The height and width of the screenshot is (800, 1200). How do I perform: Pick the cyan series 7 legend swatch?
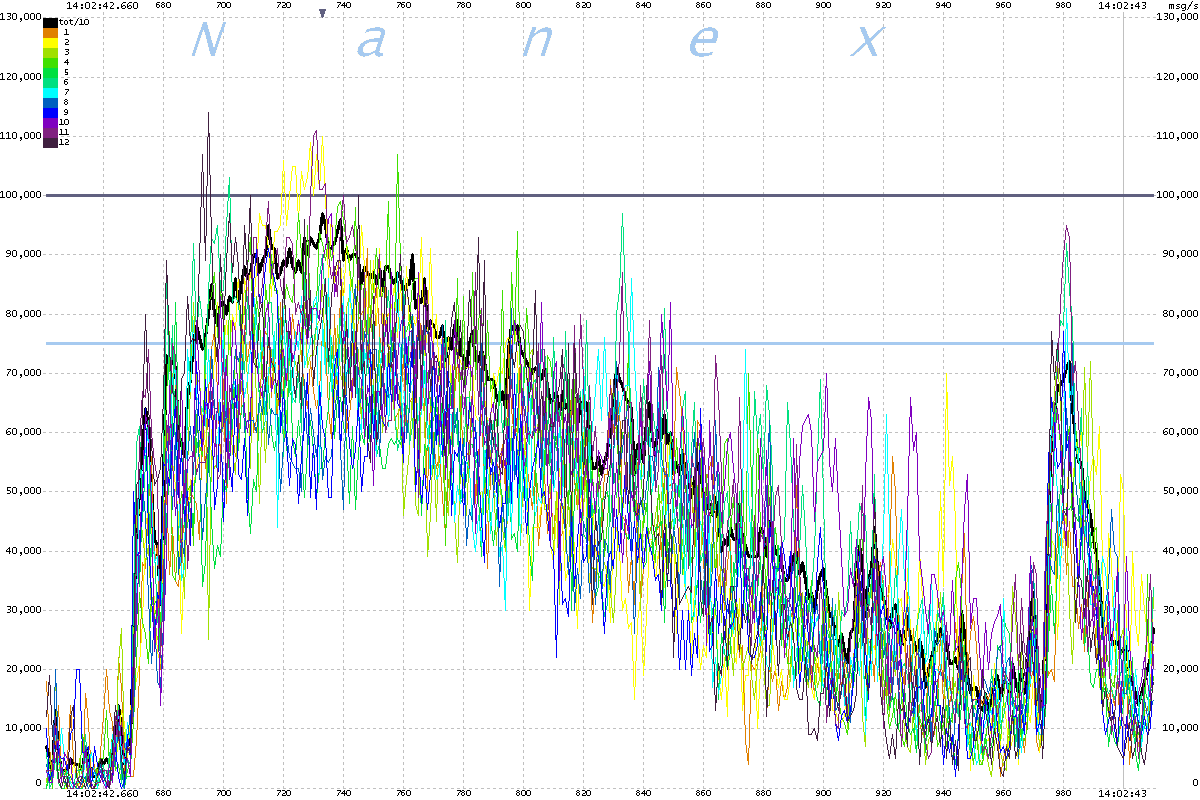(x=49, y=92)
